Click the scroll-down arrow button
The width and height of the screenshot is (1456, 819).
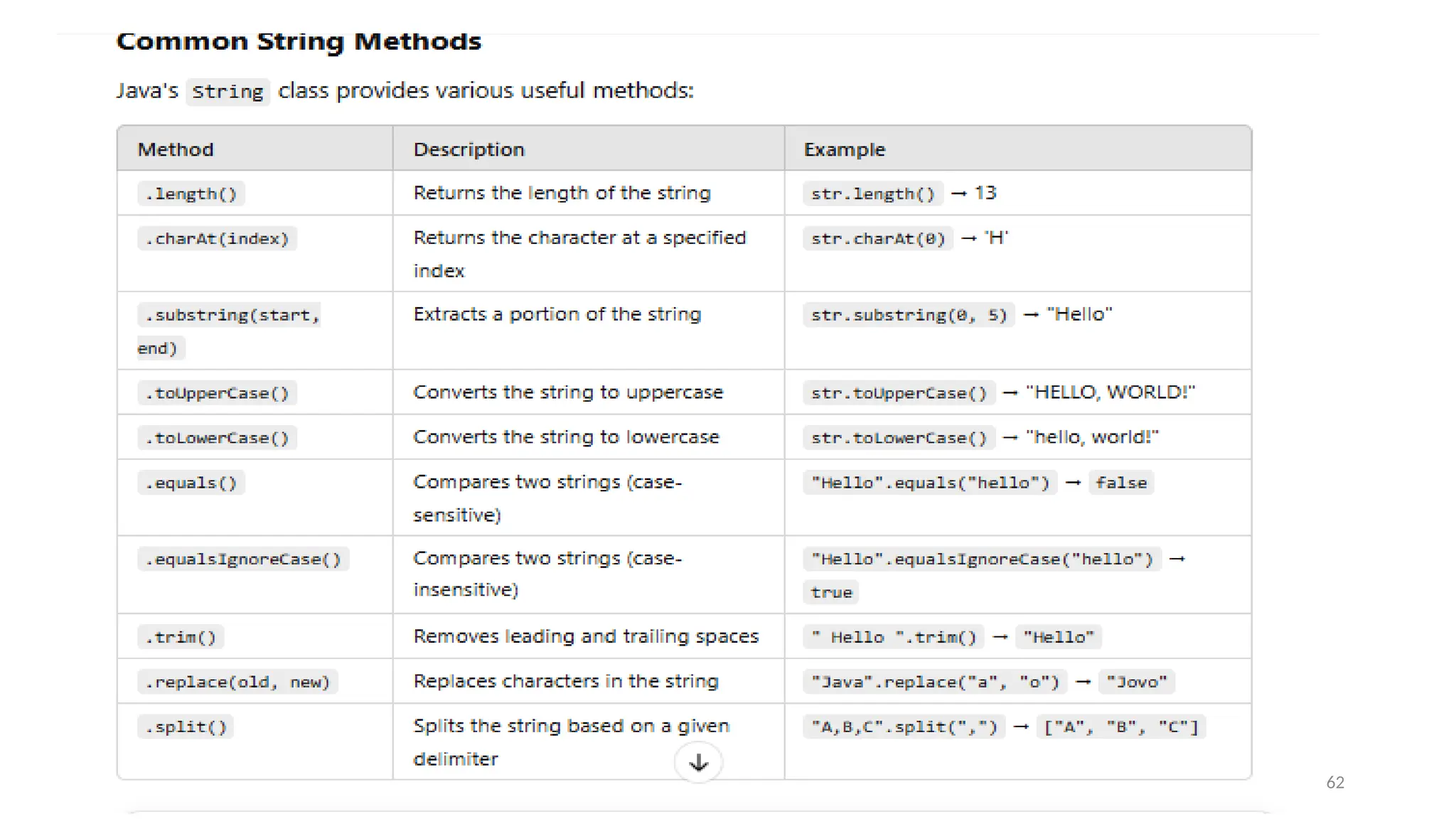point(698,762)
